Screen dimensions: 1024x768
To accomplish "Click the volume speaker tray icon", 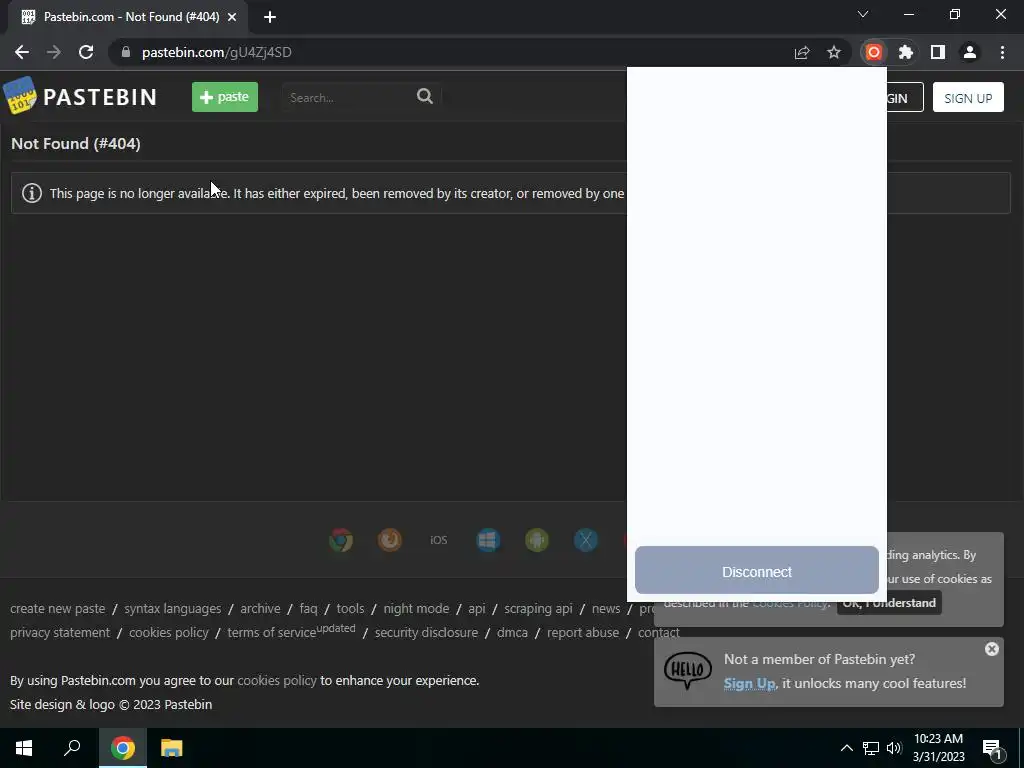I will point(894,748).
